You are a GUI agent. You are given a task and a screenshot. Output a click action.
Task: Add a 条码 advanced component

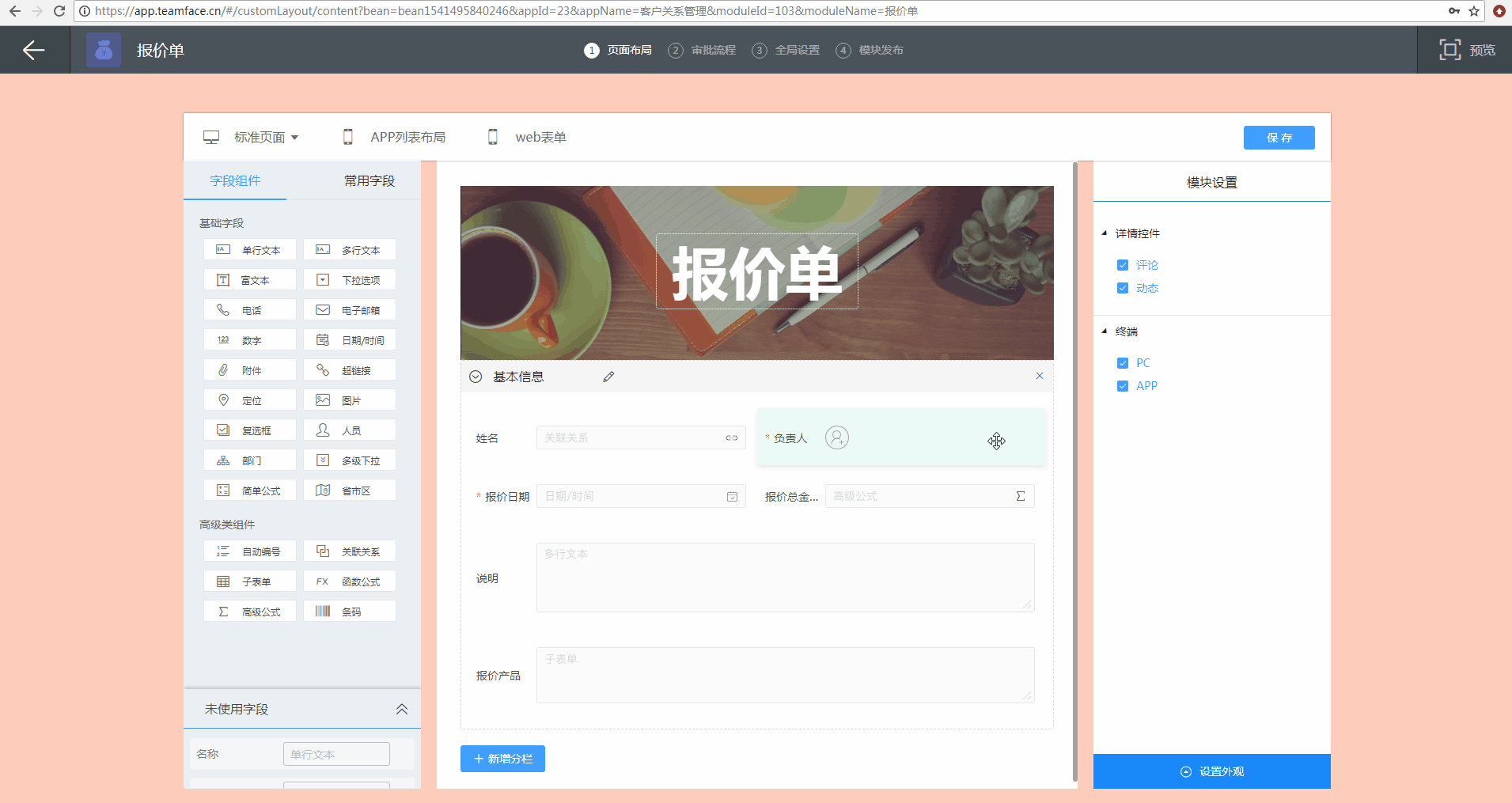point(350,612)
